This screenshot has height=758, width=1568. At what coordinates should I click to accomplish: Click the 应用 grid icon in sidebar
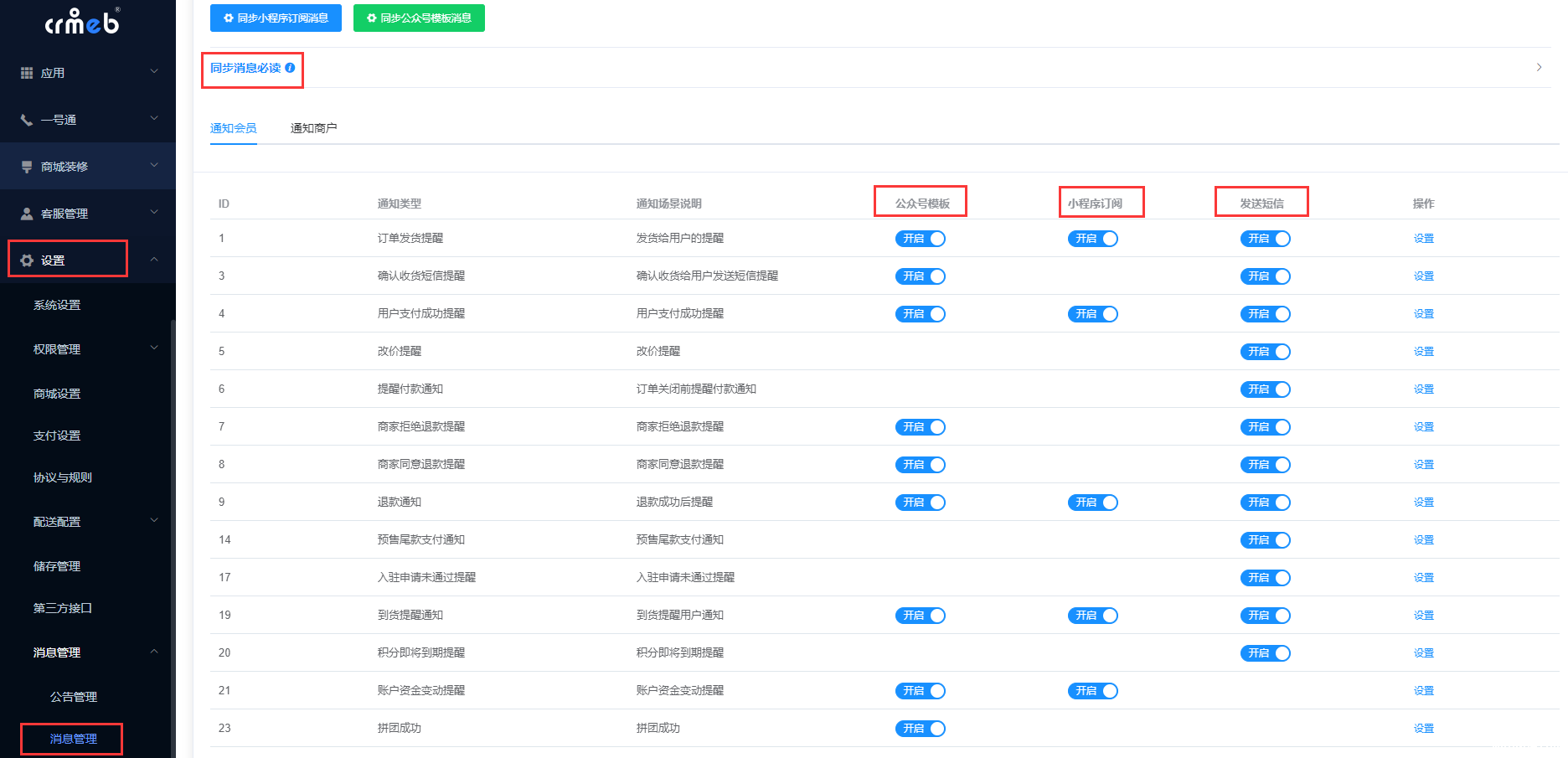(x=27, y=73)
